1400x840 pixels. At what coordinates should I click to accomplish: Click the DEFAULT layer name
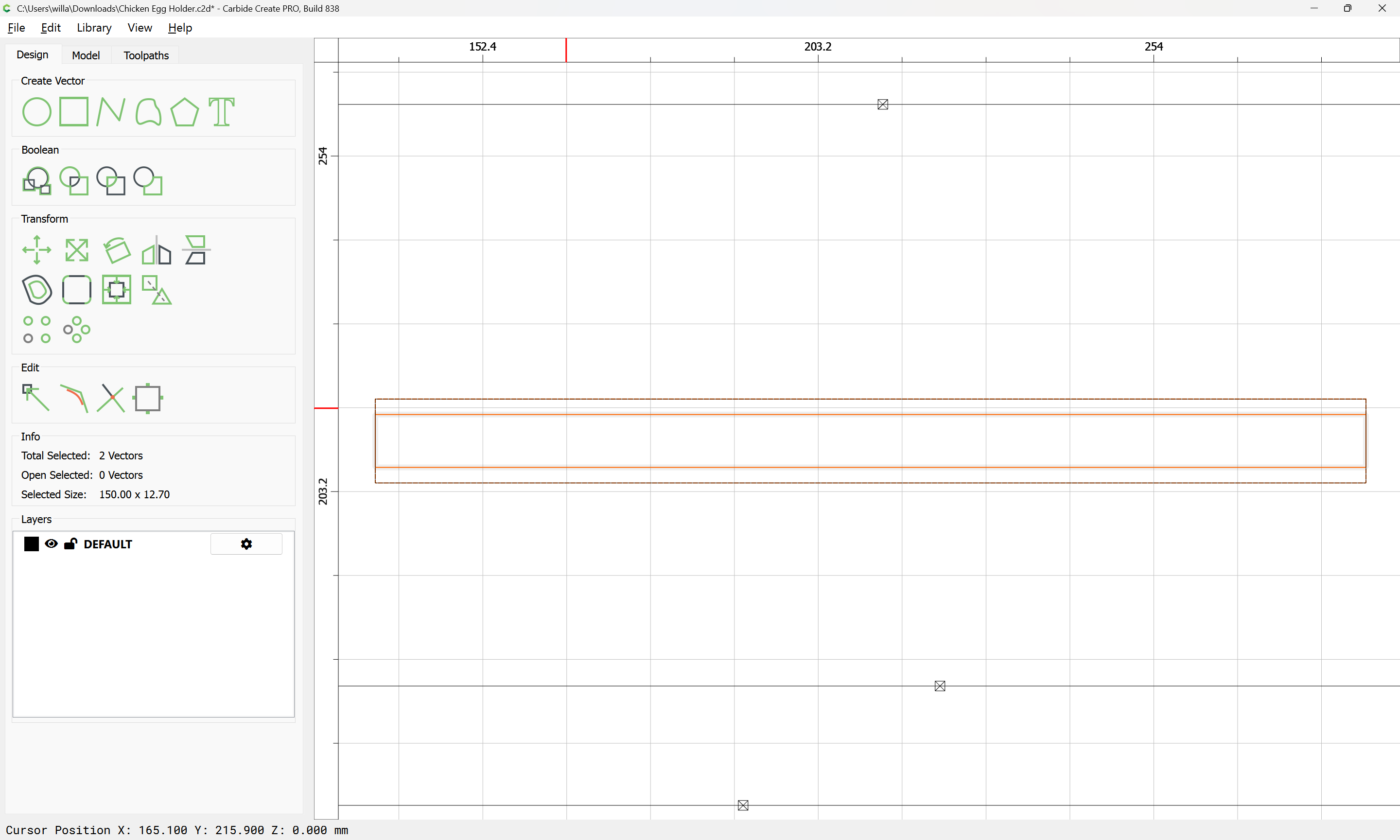(x=107, y=544)
